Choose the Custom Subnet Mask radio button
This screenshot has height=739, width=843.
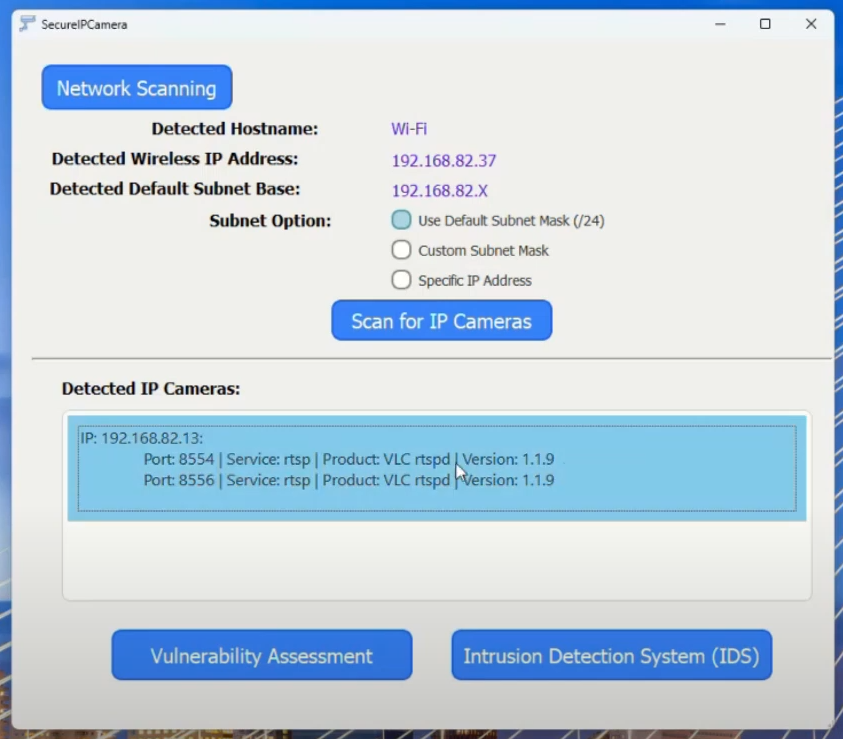pos(401,250)
